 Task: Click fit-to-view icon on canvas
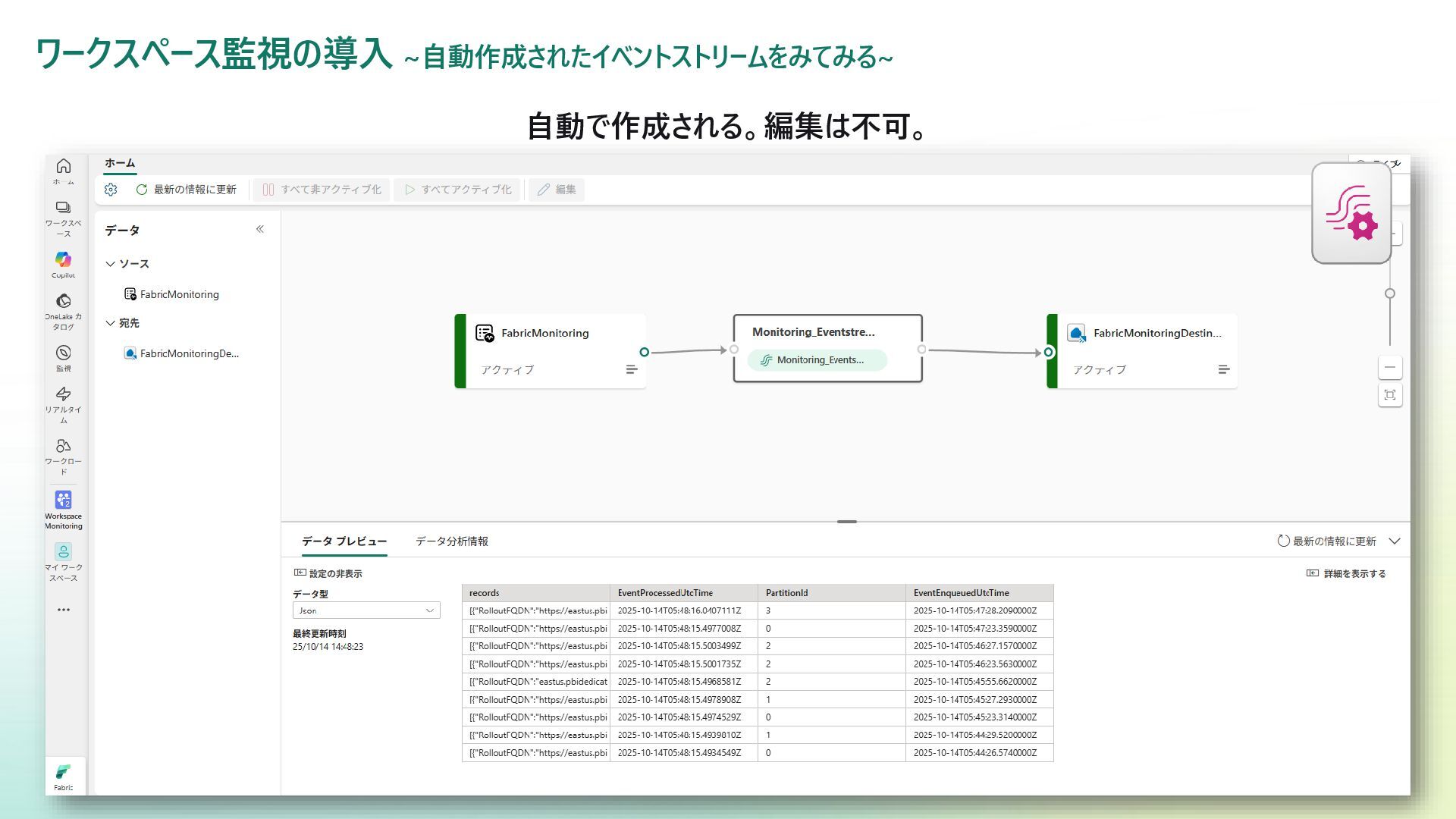coord(1389,395)
